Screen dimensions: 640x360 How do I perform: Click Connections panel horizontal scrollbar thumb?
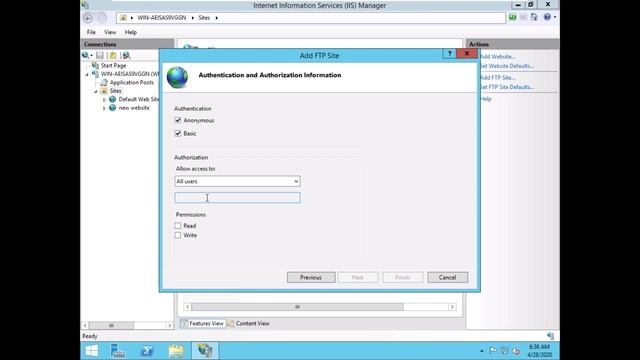(111, 326)
